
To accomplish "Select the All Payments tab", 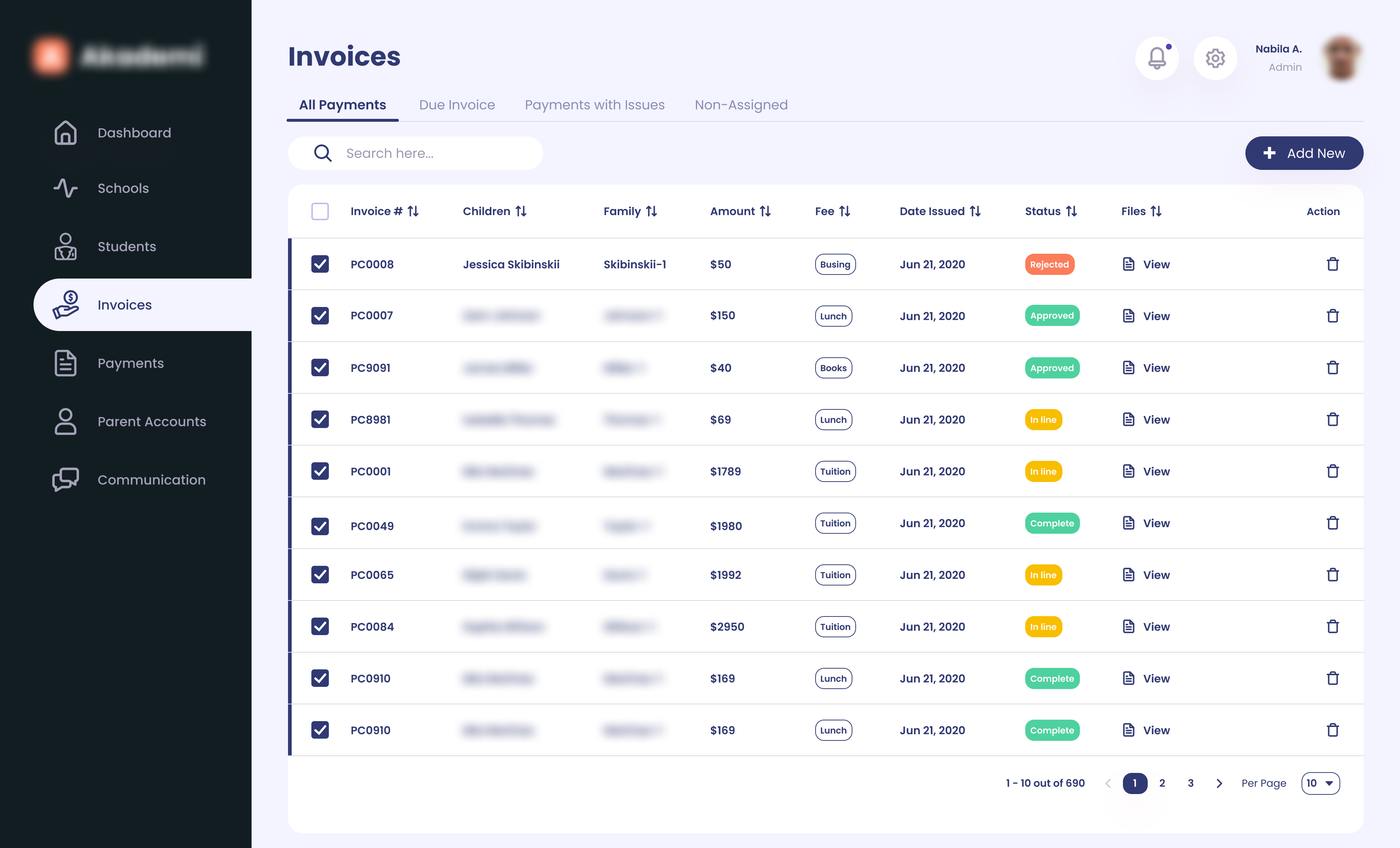I will point(342,105).
